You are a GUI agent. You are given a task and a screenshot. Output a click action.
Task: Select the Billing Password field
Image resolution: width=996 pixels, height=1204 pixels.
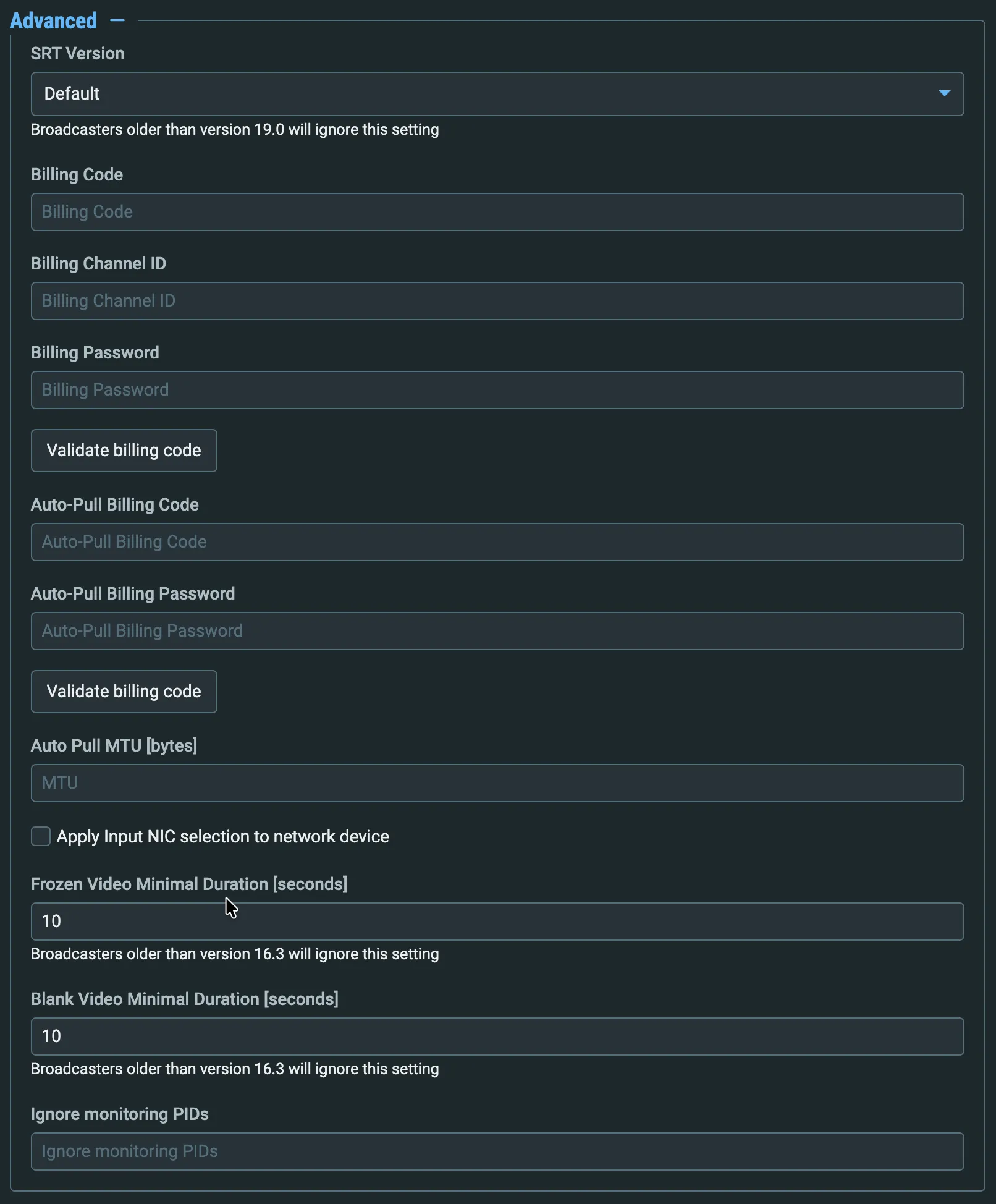[x=497, y=390]
